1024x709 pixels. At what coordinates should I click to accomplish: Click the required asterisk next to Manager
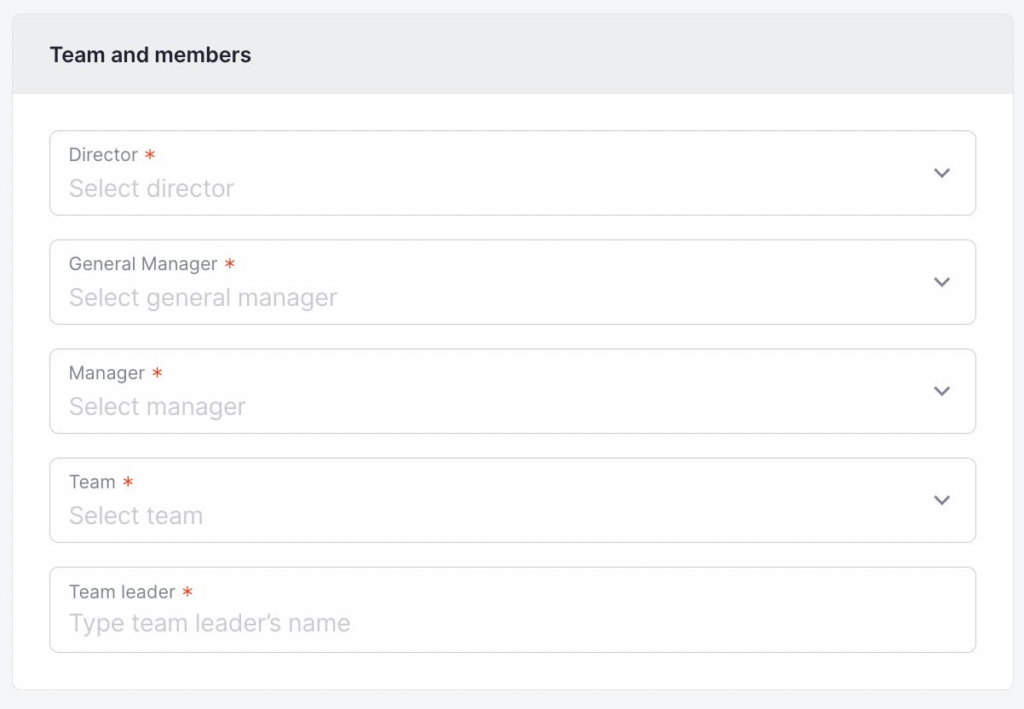click(157, 373)
